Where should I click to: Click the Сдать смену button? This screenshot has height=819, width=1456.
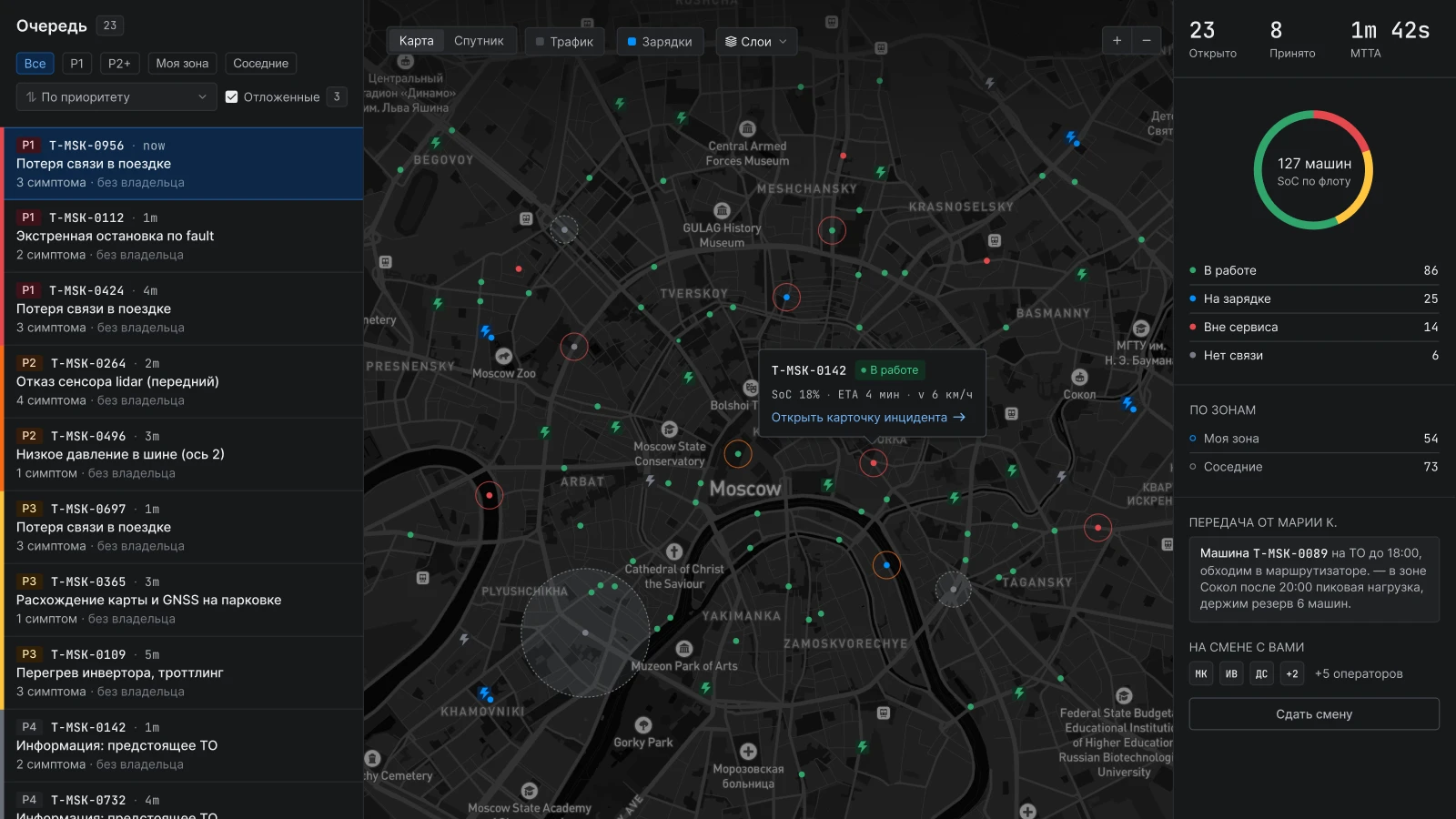1314,714
